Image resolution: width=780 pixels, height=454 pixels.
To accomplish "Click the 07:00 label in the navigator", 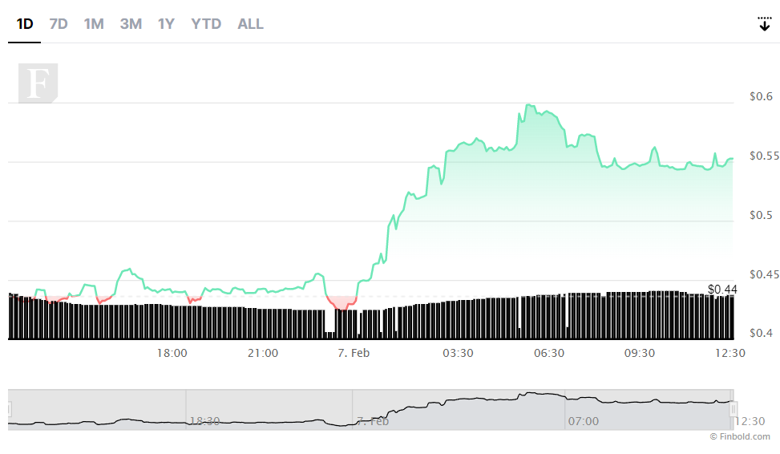I will tap(582, 421).
